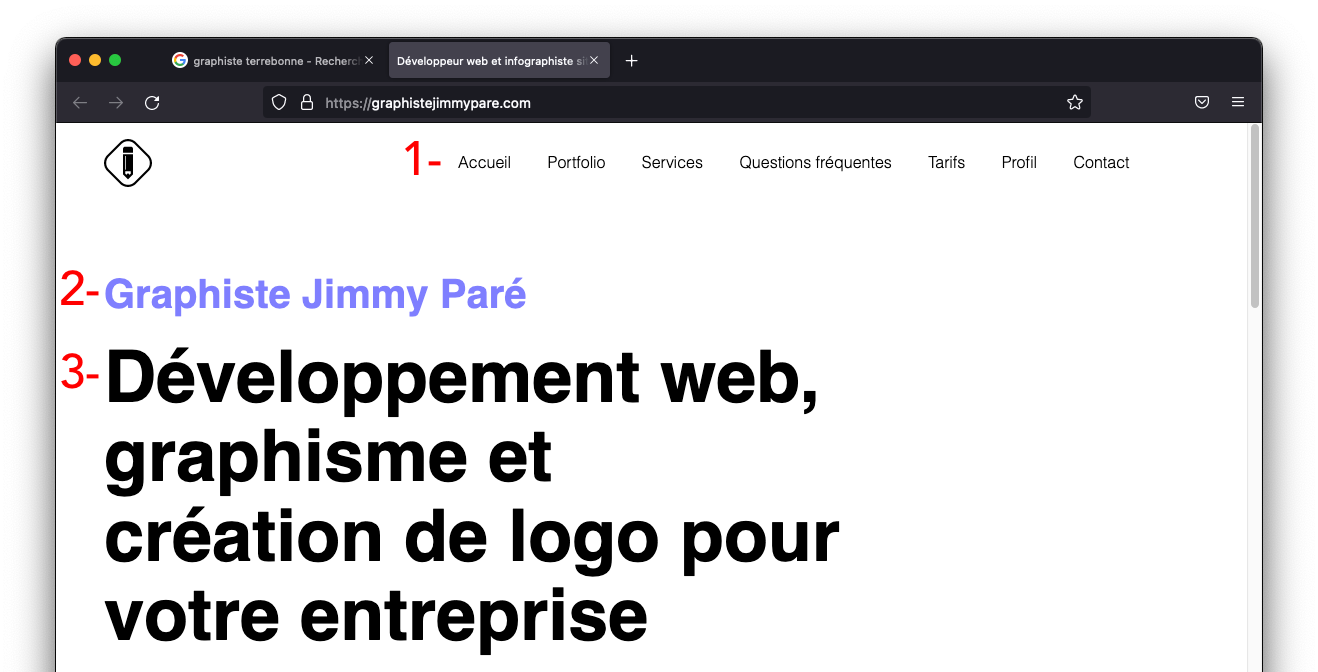Close the graphiste terrebonne tab

pyautogui.click(x=369, y=59)
